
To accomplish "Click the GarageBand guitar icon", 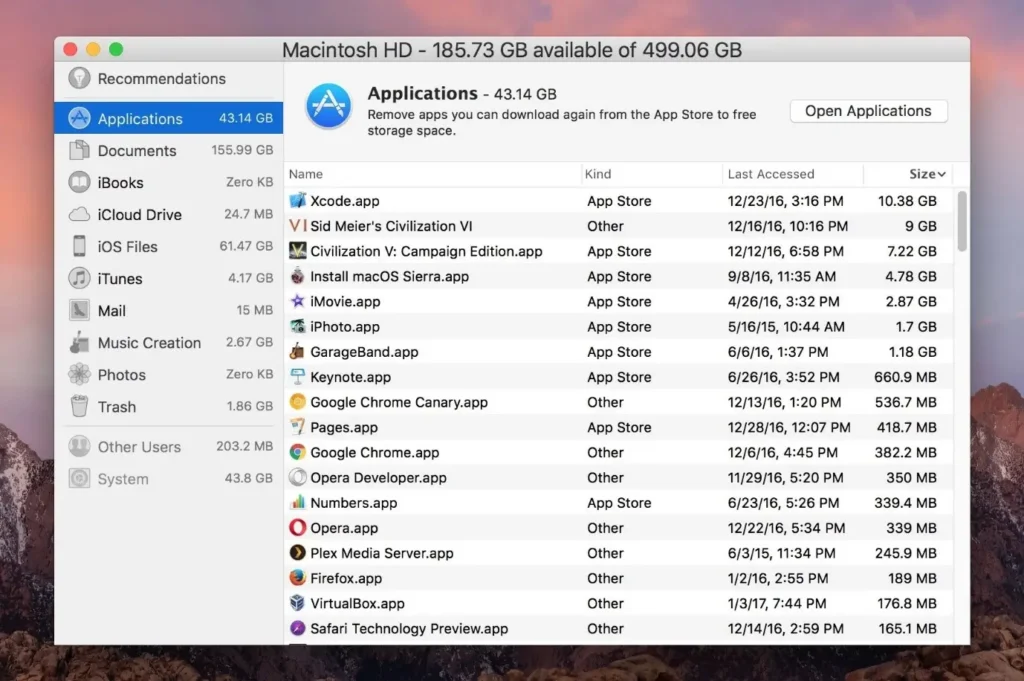I will (297, 351).
